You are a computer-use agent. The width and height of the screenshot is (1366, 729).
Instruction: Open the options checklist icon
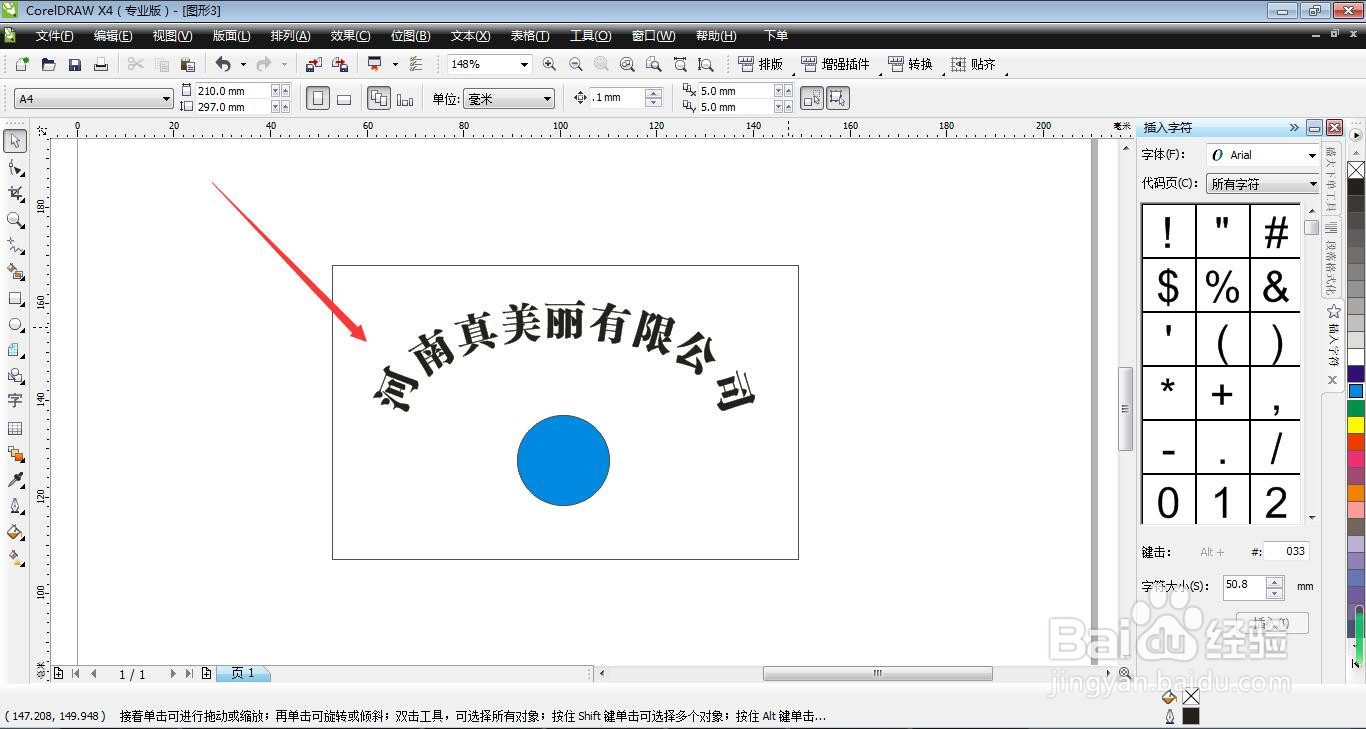click(416, 64)
